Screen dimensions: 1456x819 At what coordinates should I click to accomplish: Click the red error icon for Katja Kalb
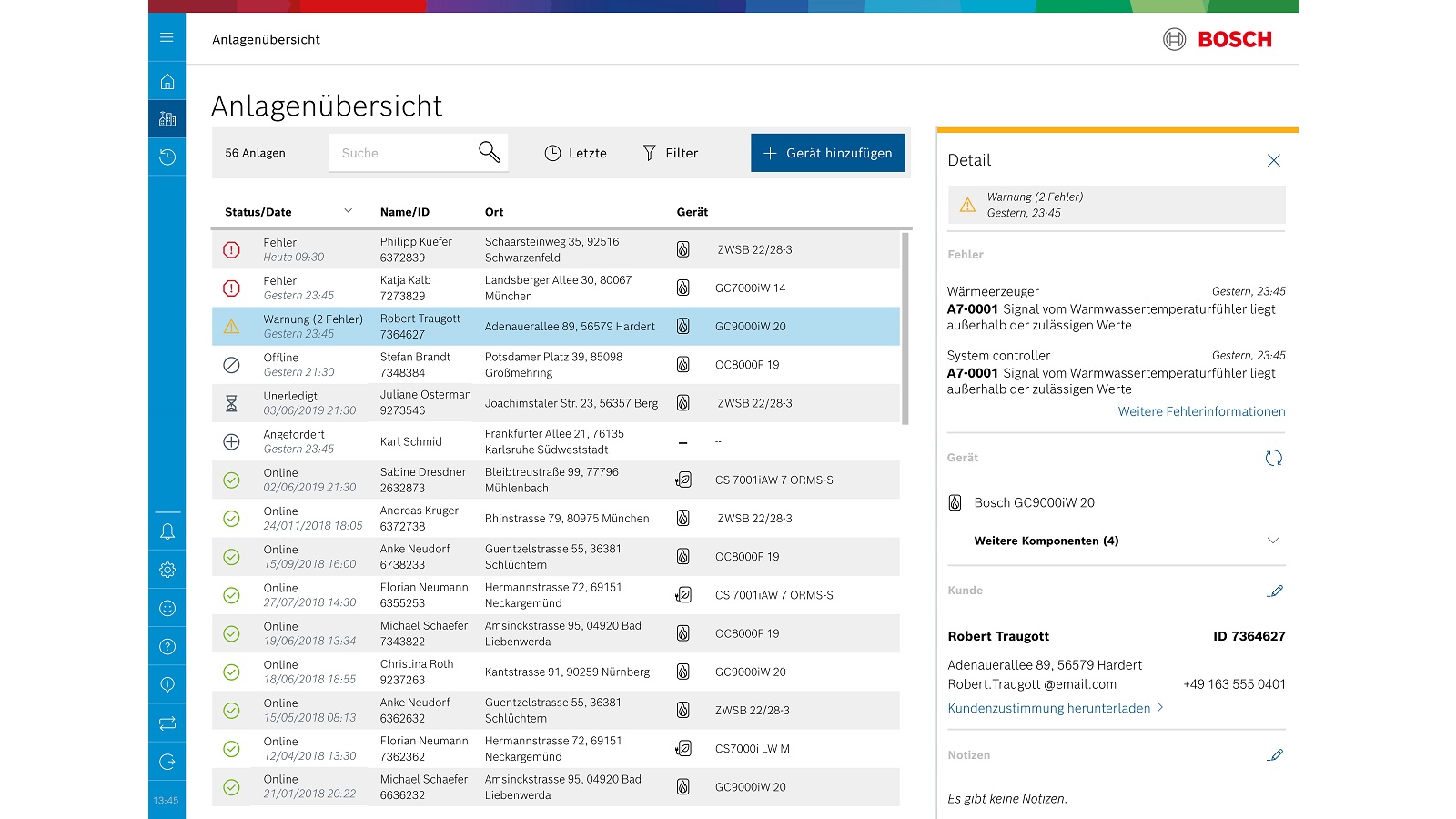coord(231,288)
